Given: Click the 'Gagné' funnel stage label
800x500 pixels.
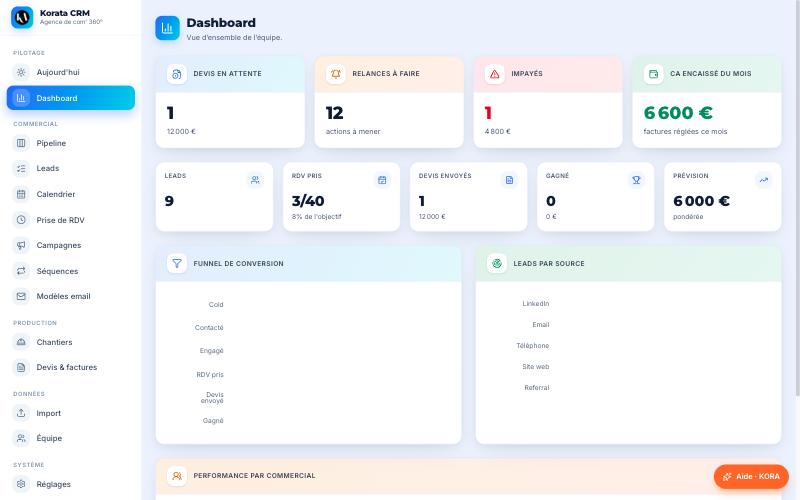Looking at the screenshot, I should click(213, 421).
